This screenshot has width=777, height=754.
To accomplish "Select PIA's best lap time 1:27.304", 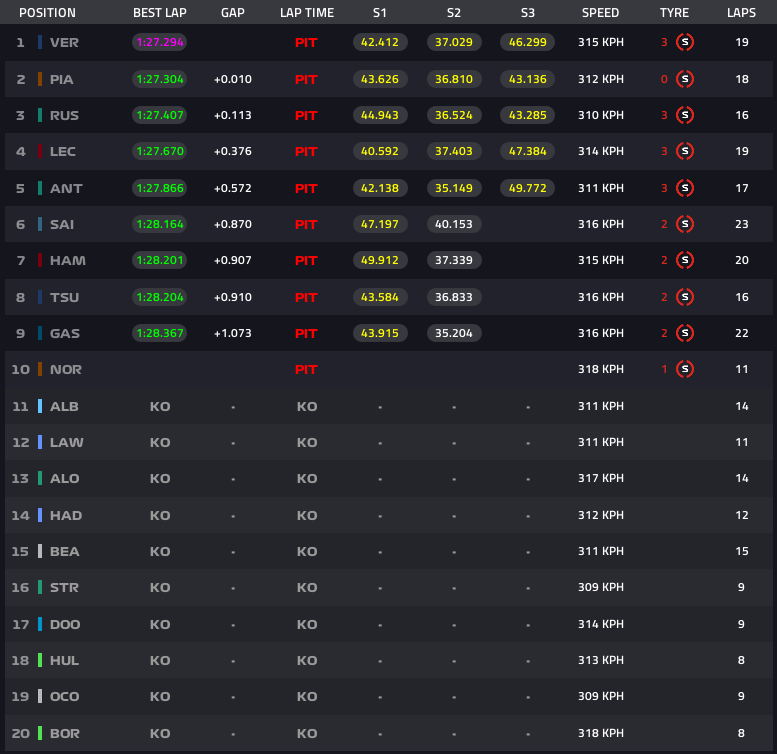I will 159,79.
